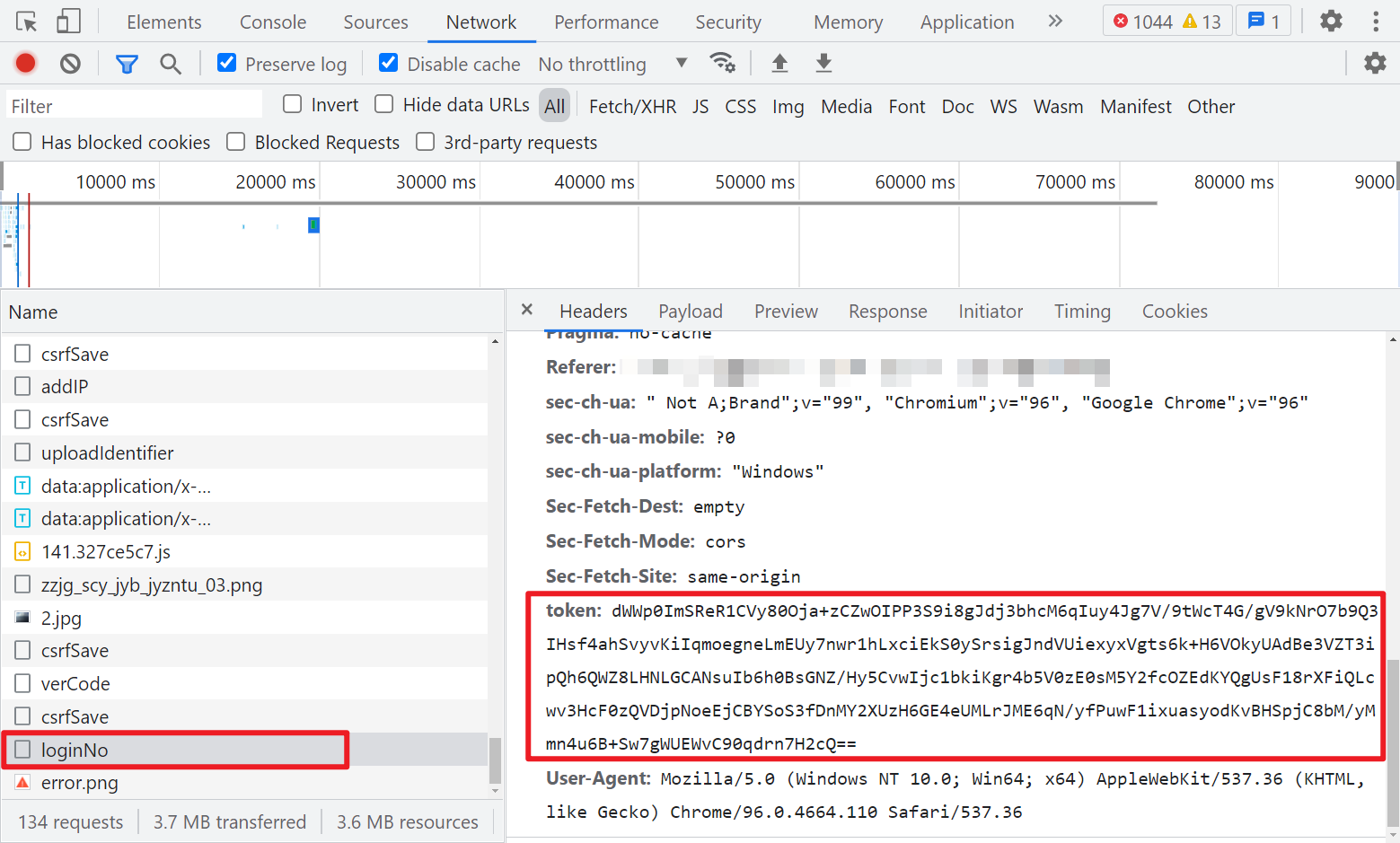Stop recording network log

click(x=25, y=63)
